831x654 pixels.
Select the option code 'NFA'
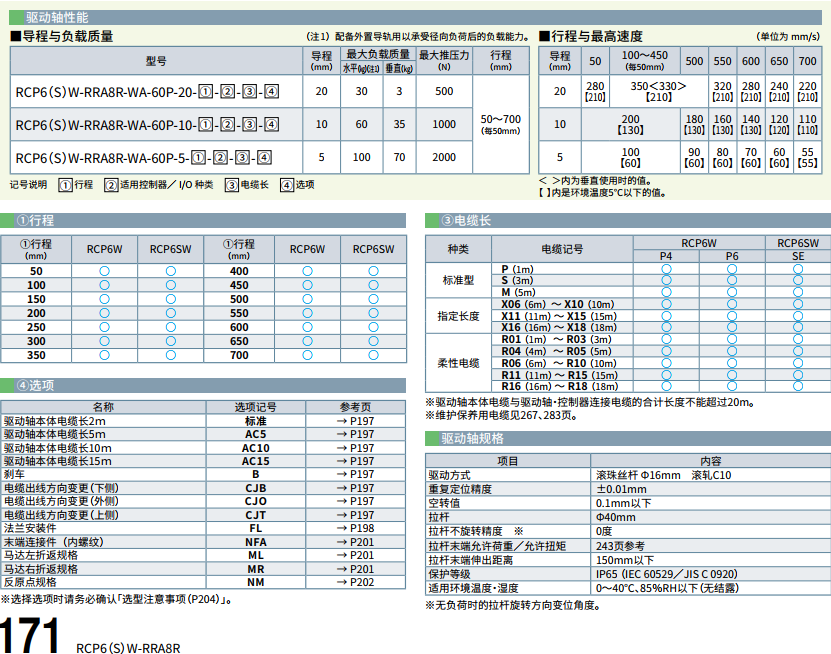[x=255, y=542]
